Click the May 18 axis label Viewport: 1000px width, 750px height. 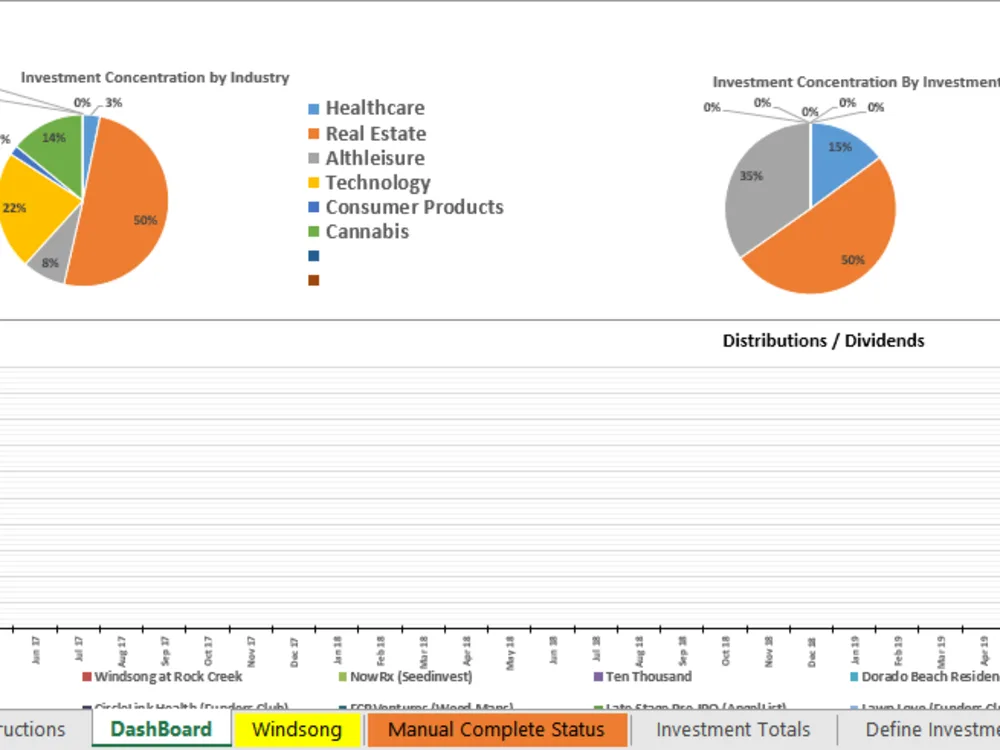pyautogui.click(x=510, y=652)
